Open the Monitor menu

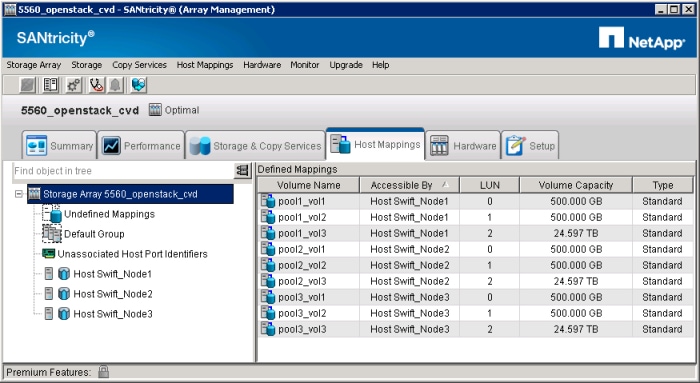(305, 65)
